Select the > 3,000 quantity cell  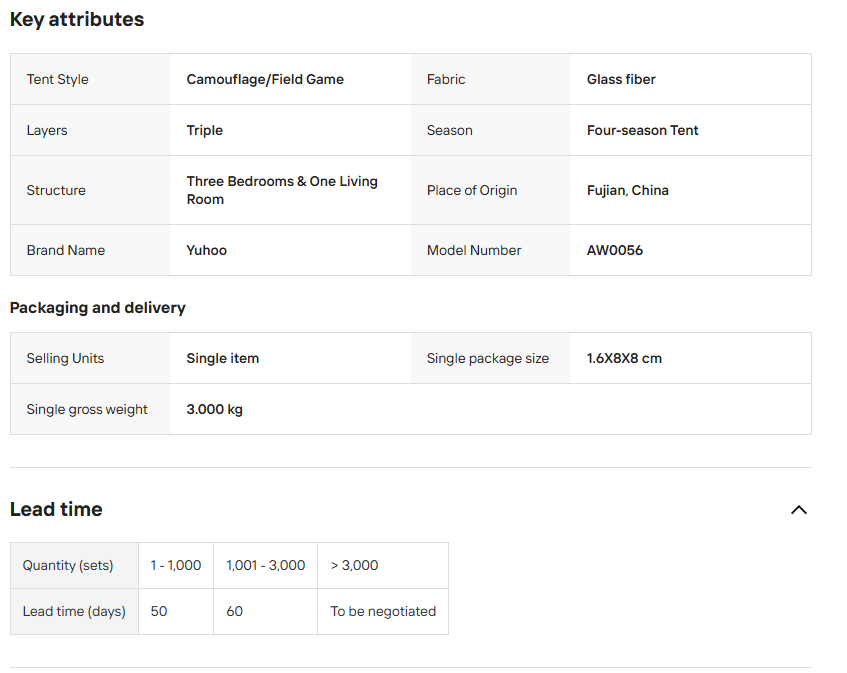click(x=355, y=566)
